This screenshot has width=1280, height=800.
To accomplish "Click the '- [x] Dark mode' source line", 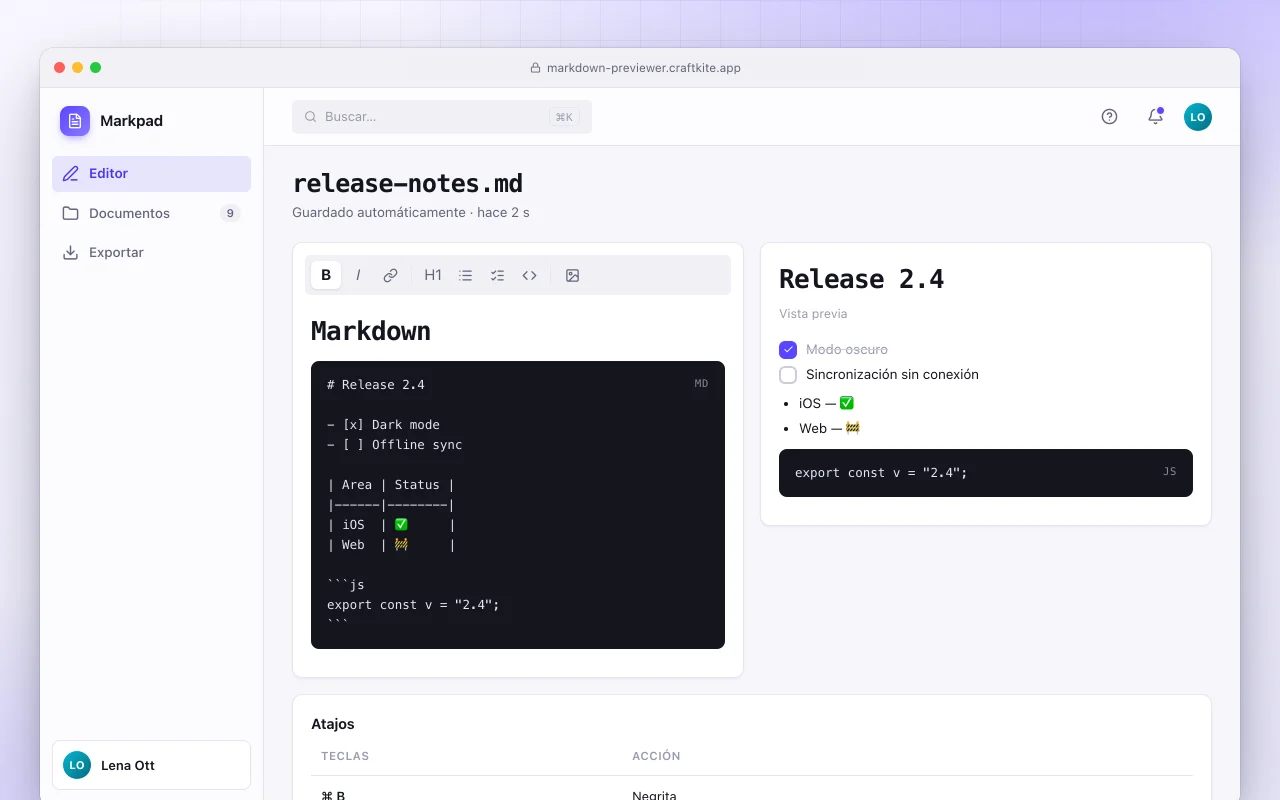I will pyautogui.click(x=383, y=425).
